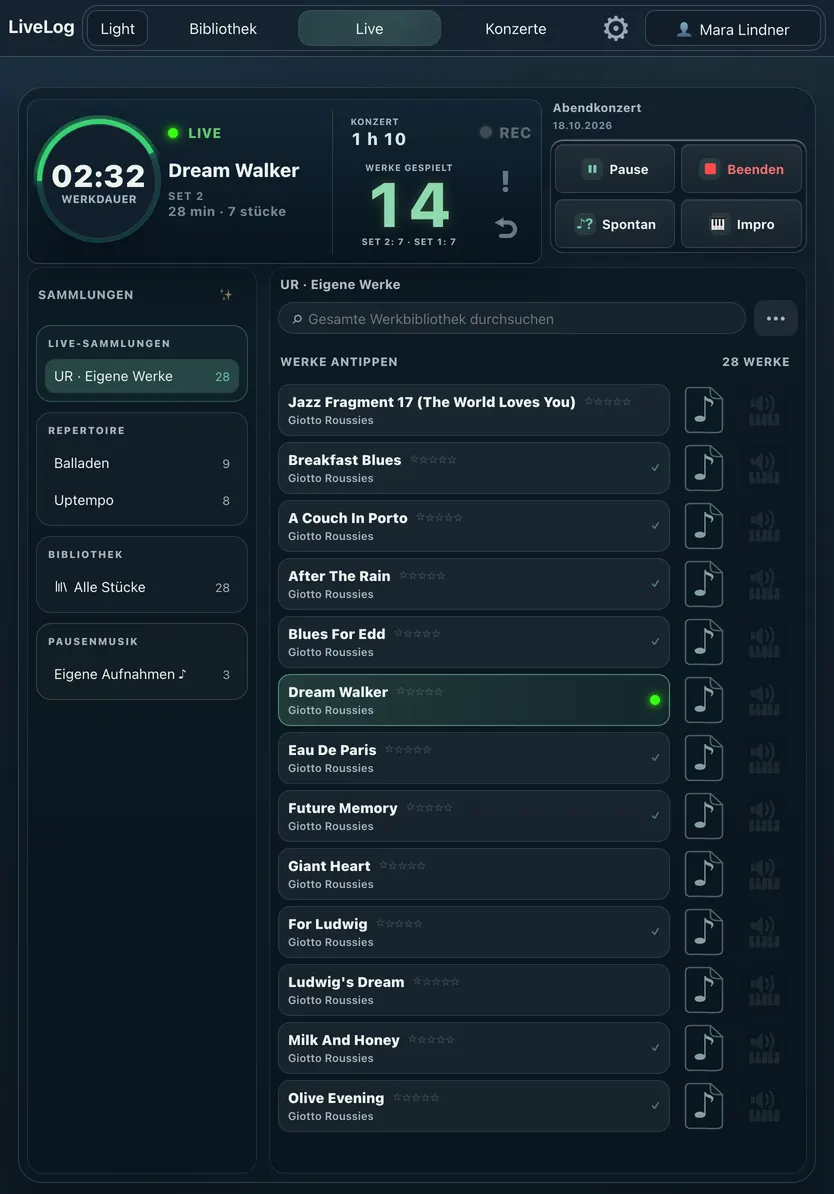
Task: Click the audio icon for Ludwig's Dream
Action: pos(764,990)
